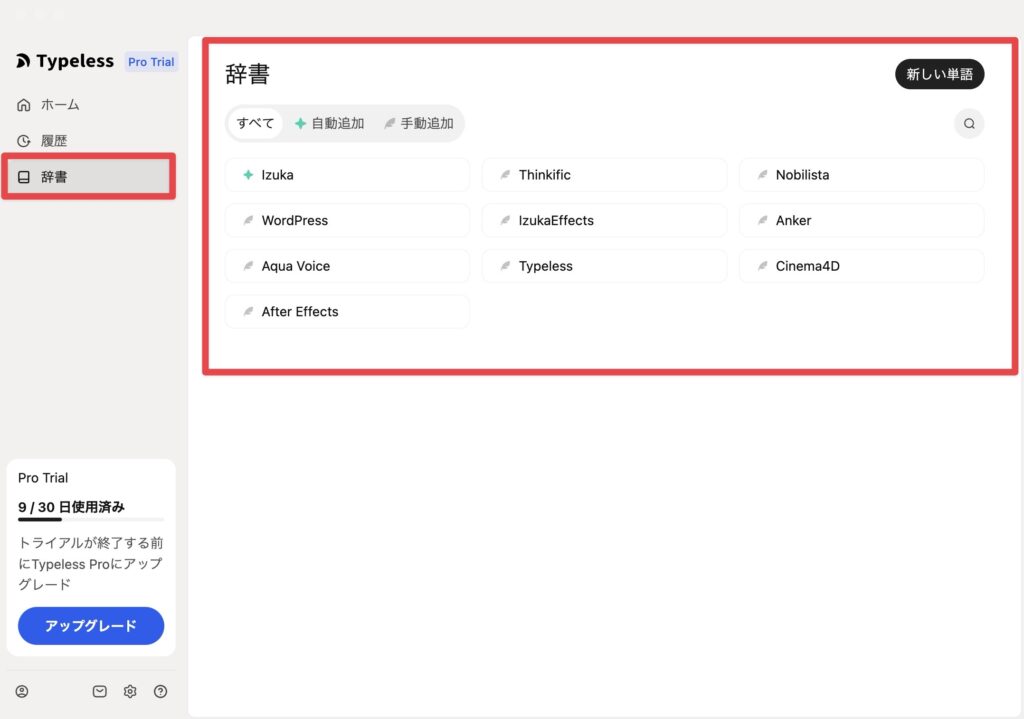Open the help question mark icon

[160, 691]
